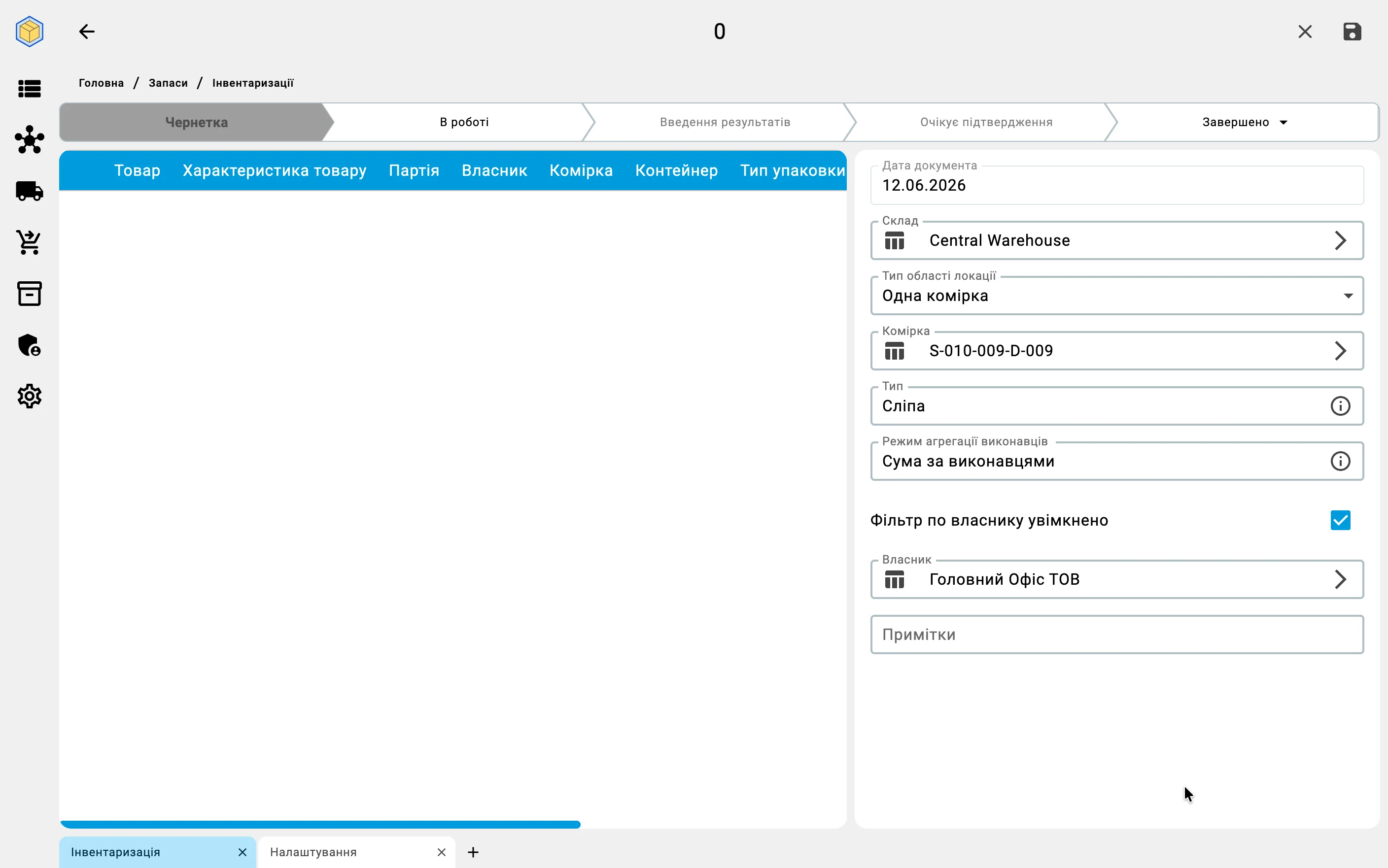The width and height of the screenshot is (1388, 868).
Task: Open the archive box sidebar icon
Action: [29, 293]
